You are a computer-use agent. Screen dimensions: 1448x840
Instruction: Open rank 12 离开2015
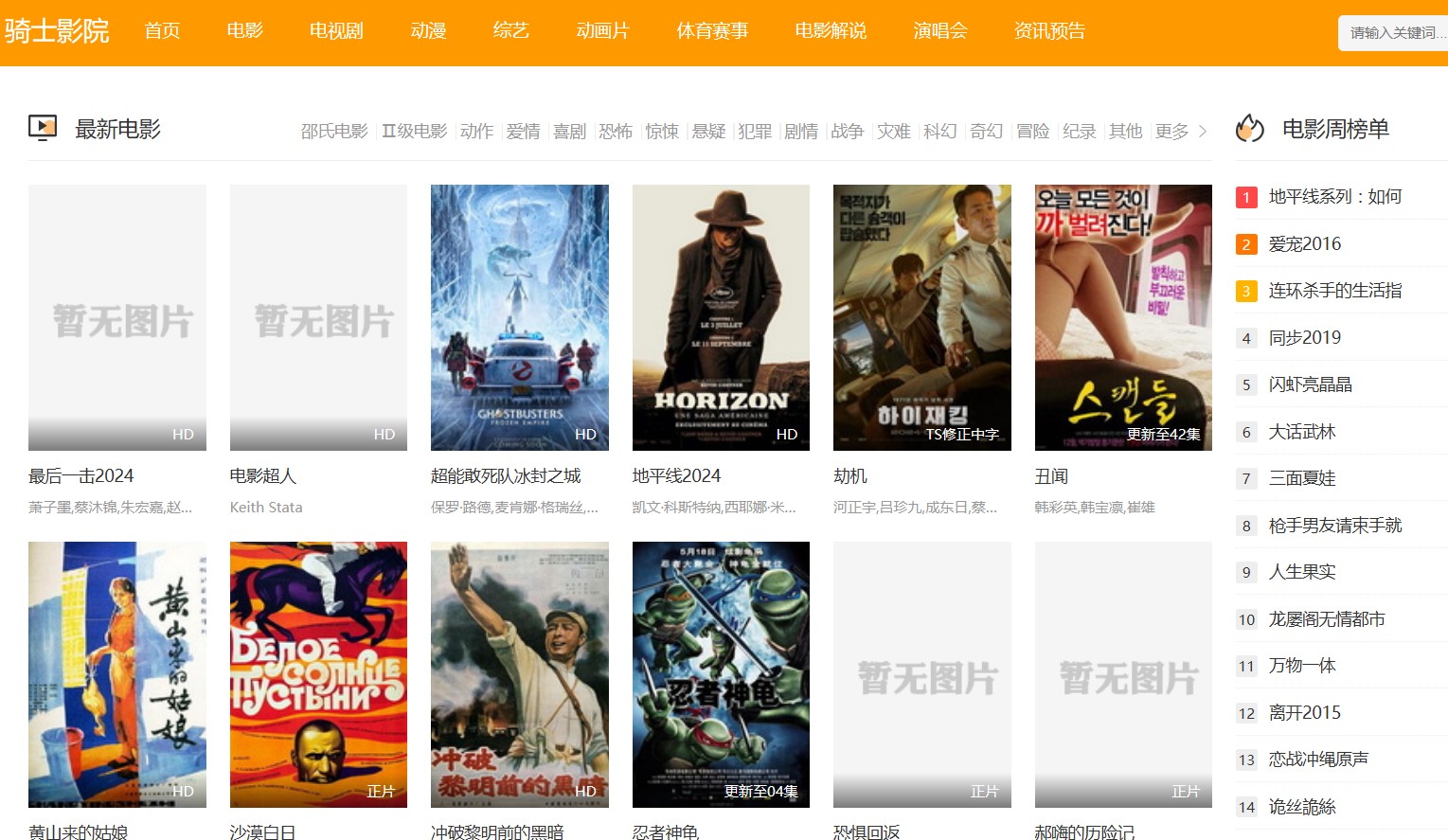coord(1305,712)
